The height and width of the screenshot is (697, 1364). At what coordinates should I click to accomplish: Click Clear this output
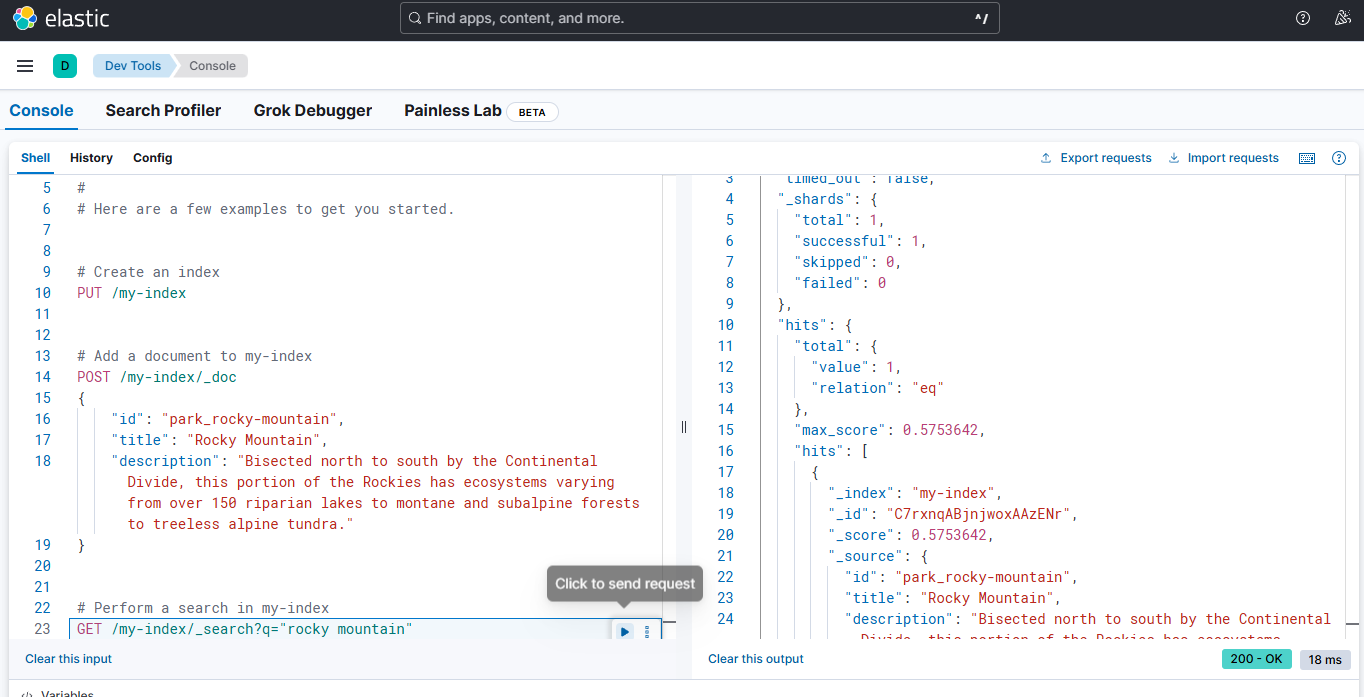756,659
